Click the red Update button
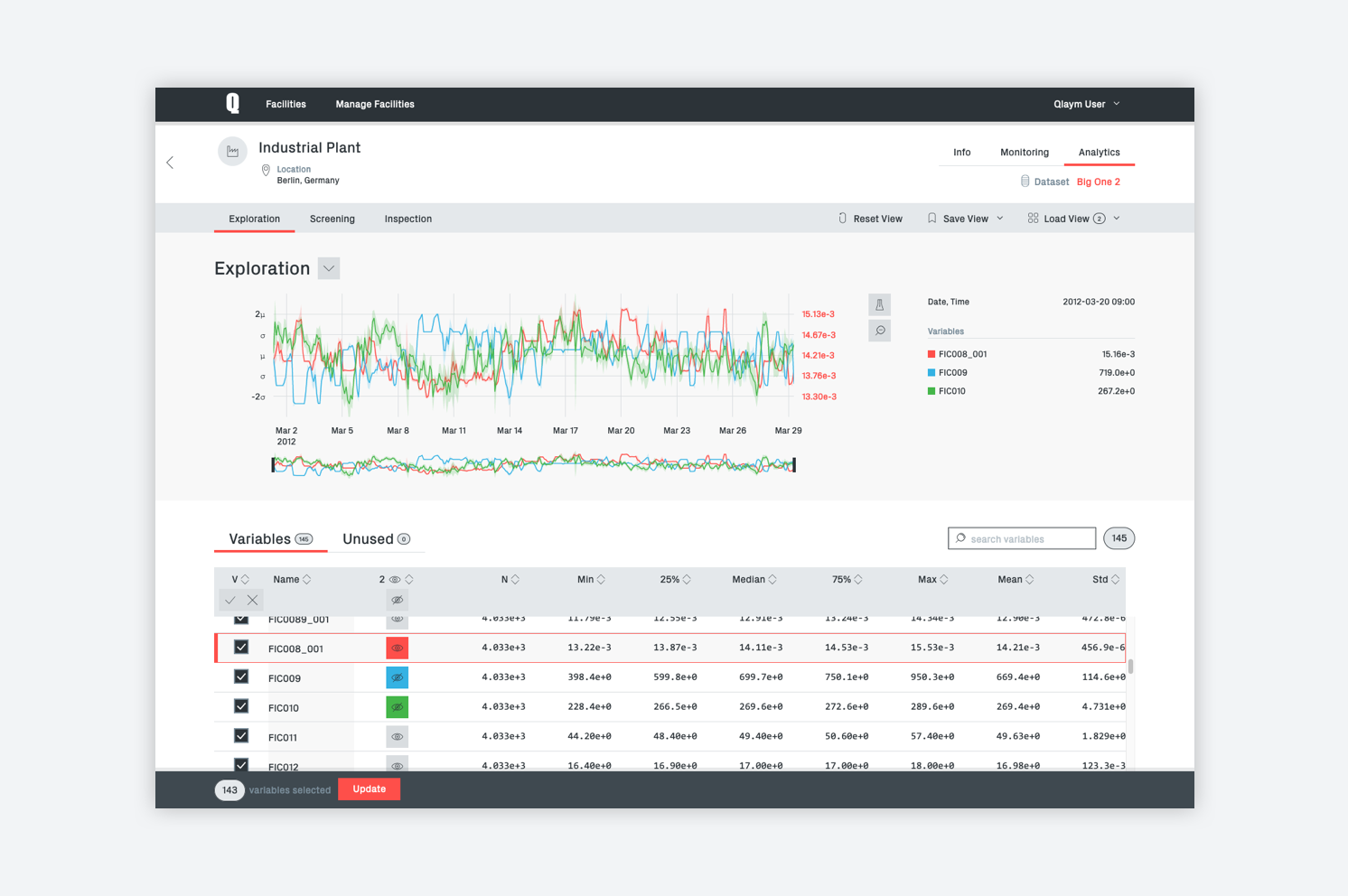The width and height of the screenshot is (1348, 896). [369, 789]
